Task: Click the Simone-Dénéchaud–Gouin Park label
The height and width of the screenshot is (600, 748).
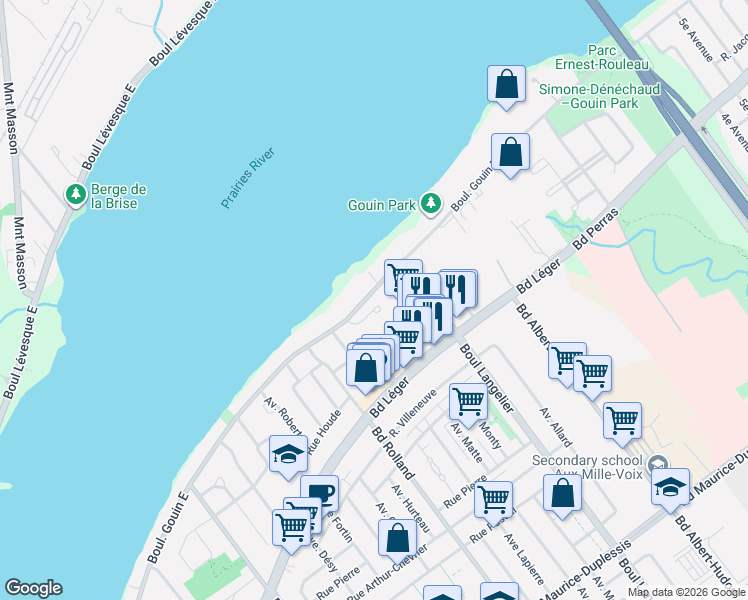Action: coord(600,96)
